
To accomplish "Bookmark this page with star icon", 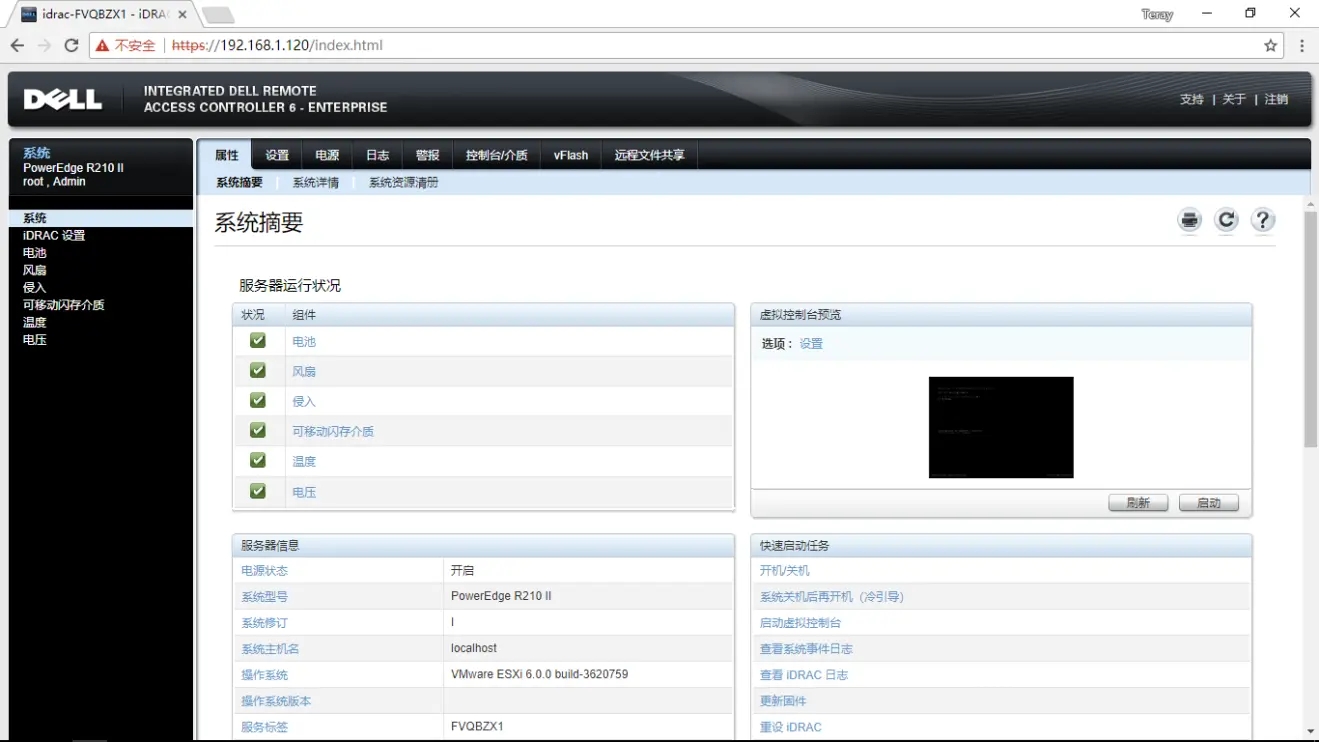I will (x=1270, y=45).
